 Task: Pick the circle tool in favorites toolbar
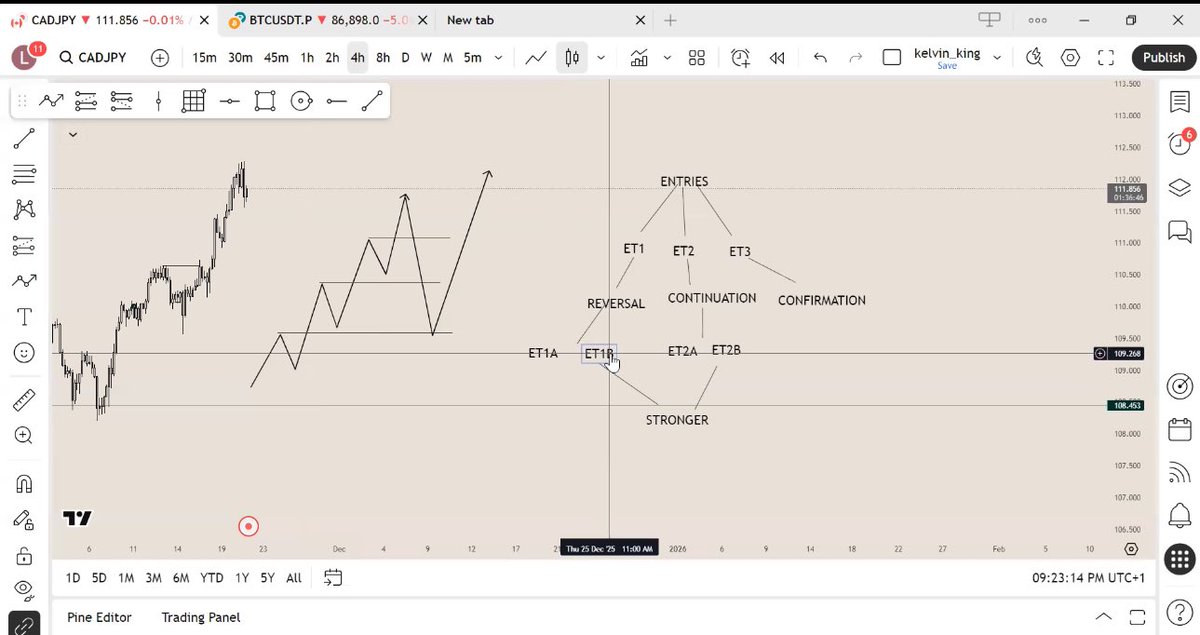click(300, 100)
